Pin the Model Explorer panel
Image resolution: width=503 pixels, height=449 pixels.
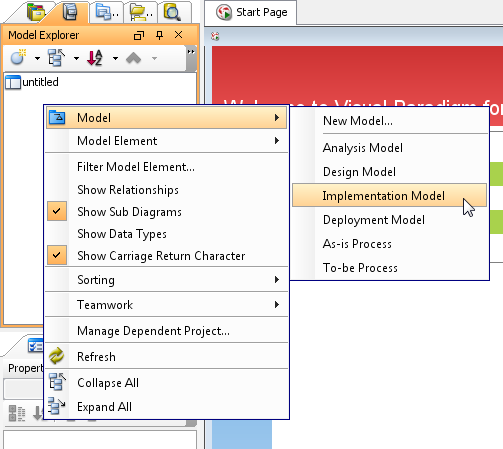(159, 35)
